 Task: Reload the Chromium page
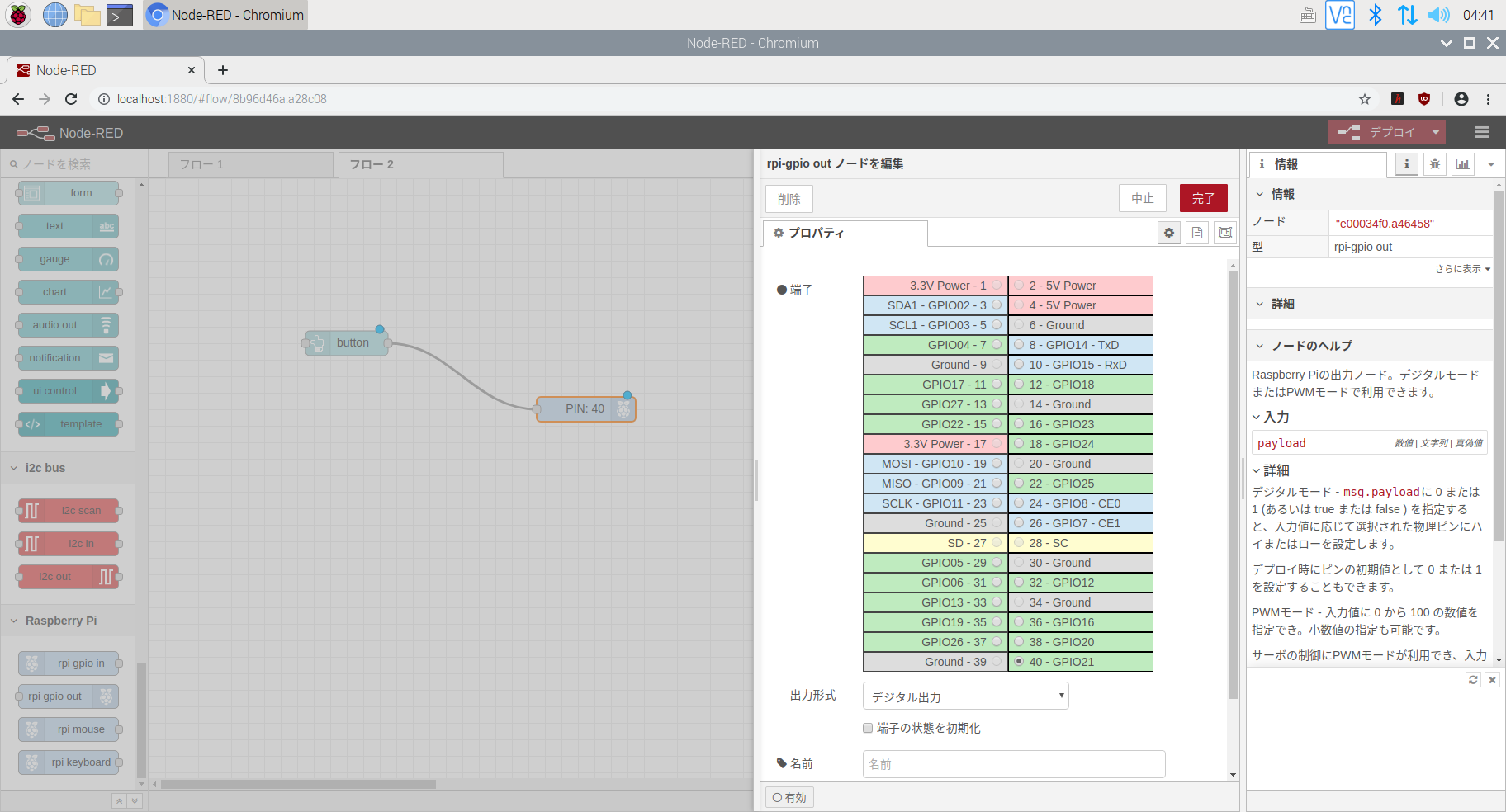[71, 99]
